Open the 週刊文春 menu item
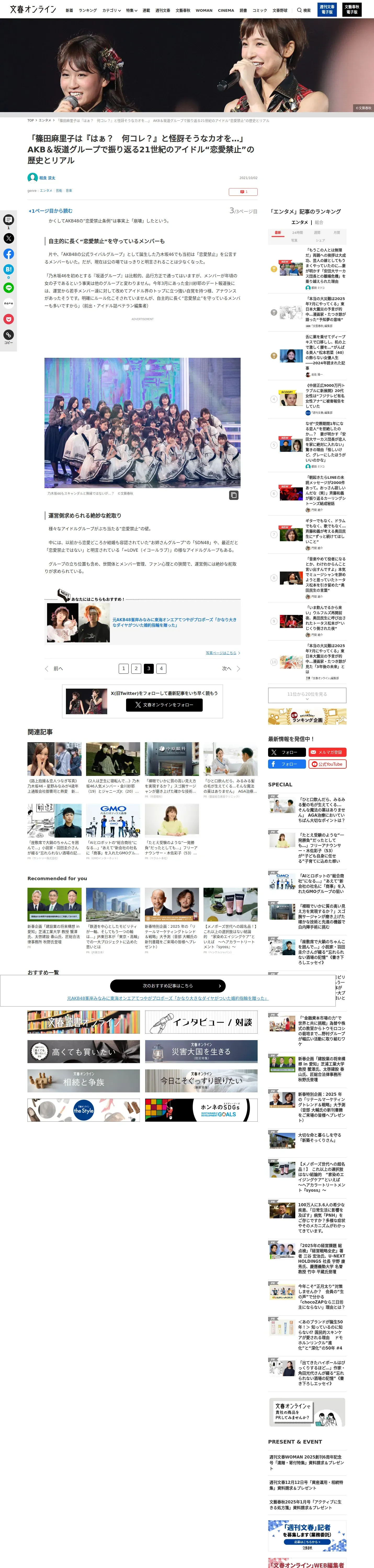Image resolution: width=374 pixels, height=1568 pixels. point(163,10)
